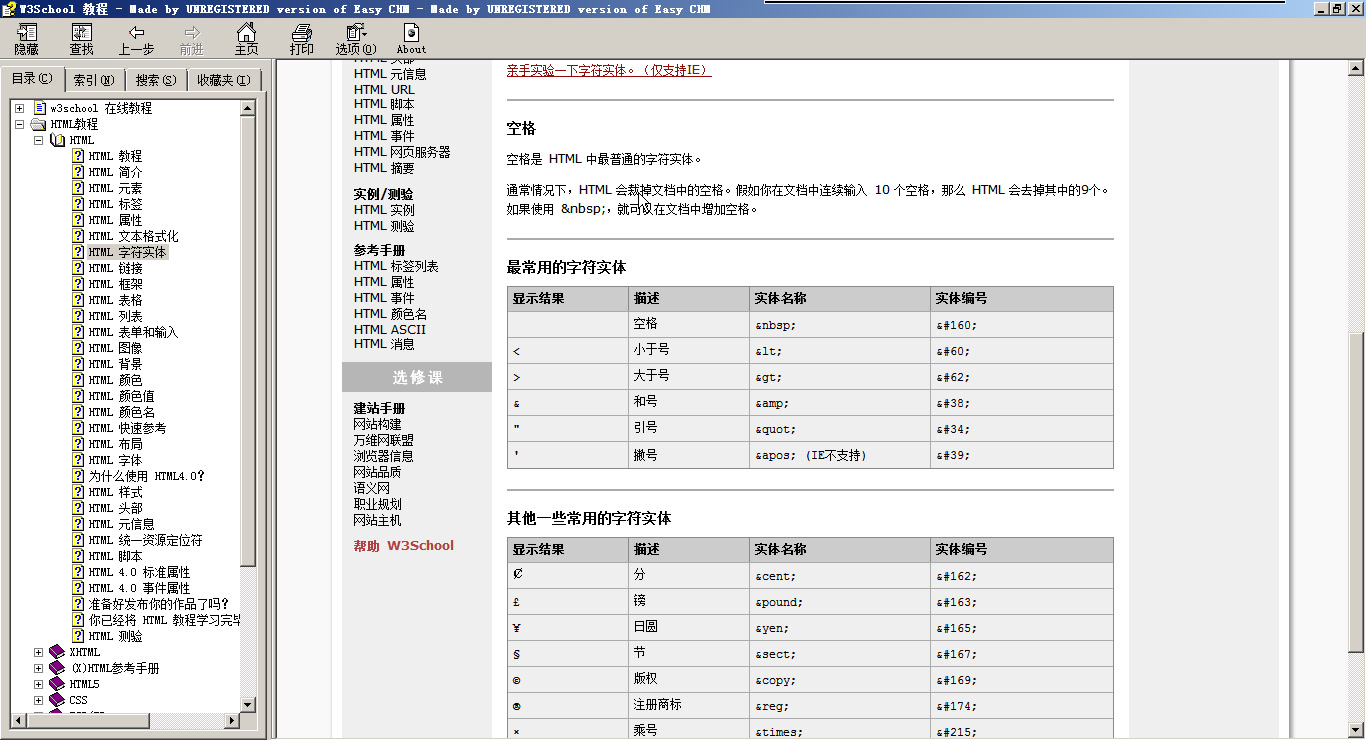Click the purple book icon beside HTML5
The height and width of the screenshot is (740, 1366).
pos(57,684)
